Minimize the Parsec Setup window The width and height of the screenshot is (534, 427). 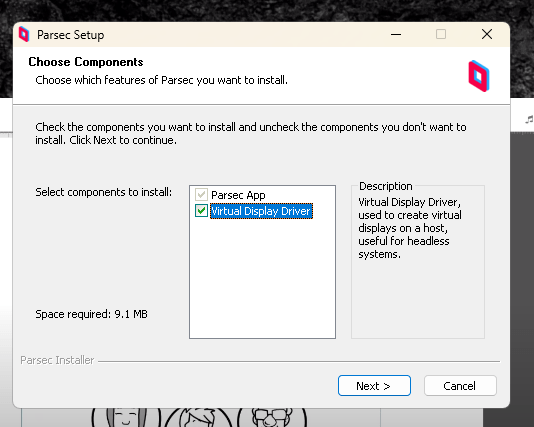coord(396,34)
